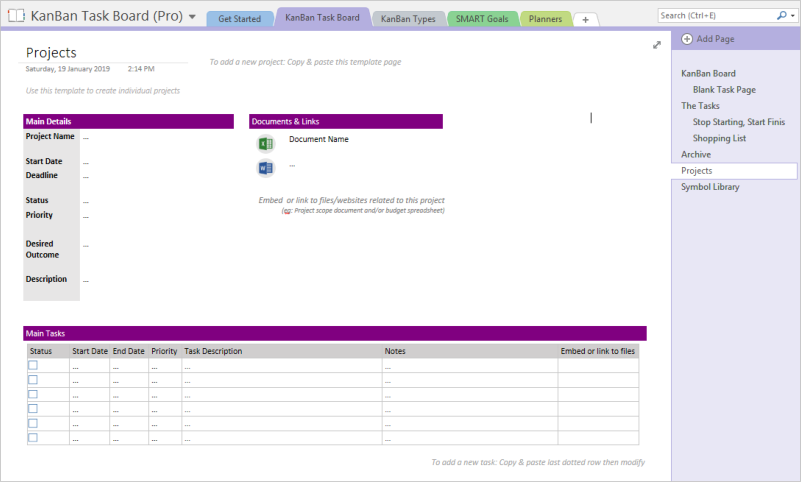The height and width of the screenshot is (482, 801).
Task: Open the Word document icon
Action: (x=265, y=167)
